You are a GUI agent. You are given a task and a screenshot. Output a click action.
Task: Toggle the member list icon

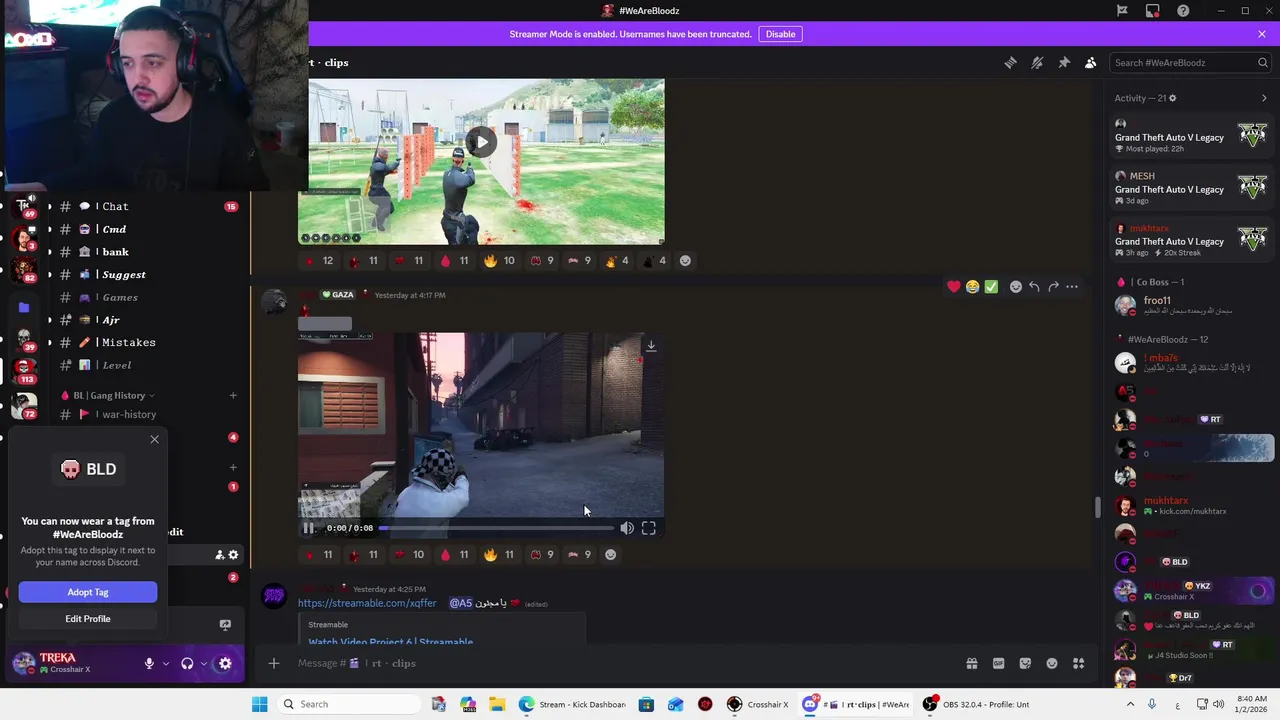1091,62
